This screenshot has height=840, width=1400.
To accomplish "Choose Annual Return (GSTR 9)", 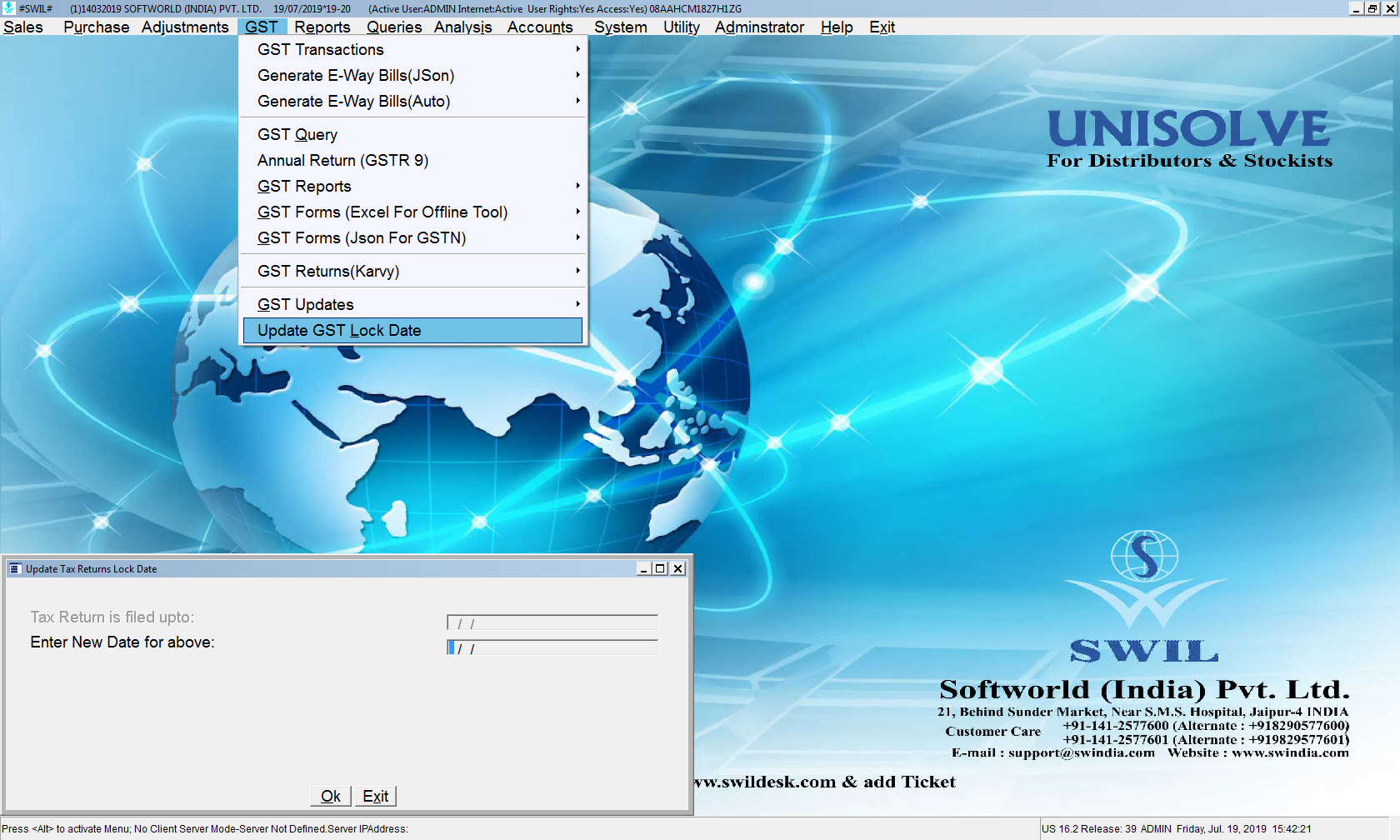I will coord(412,161).
